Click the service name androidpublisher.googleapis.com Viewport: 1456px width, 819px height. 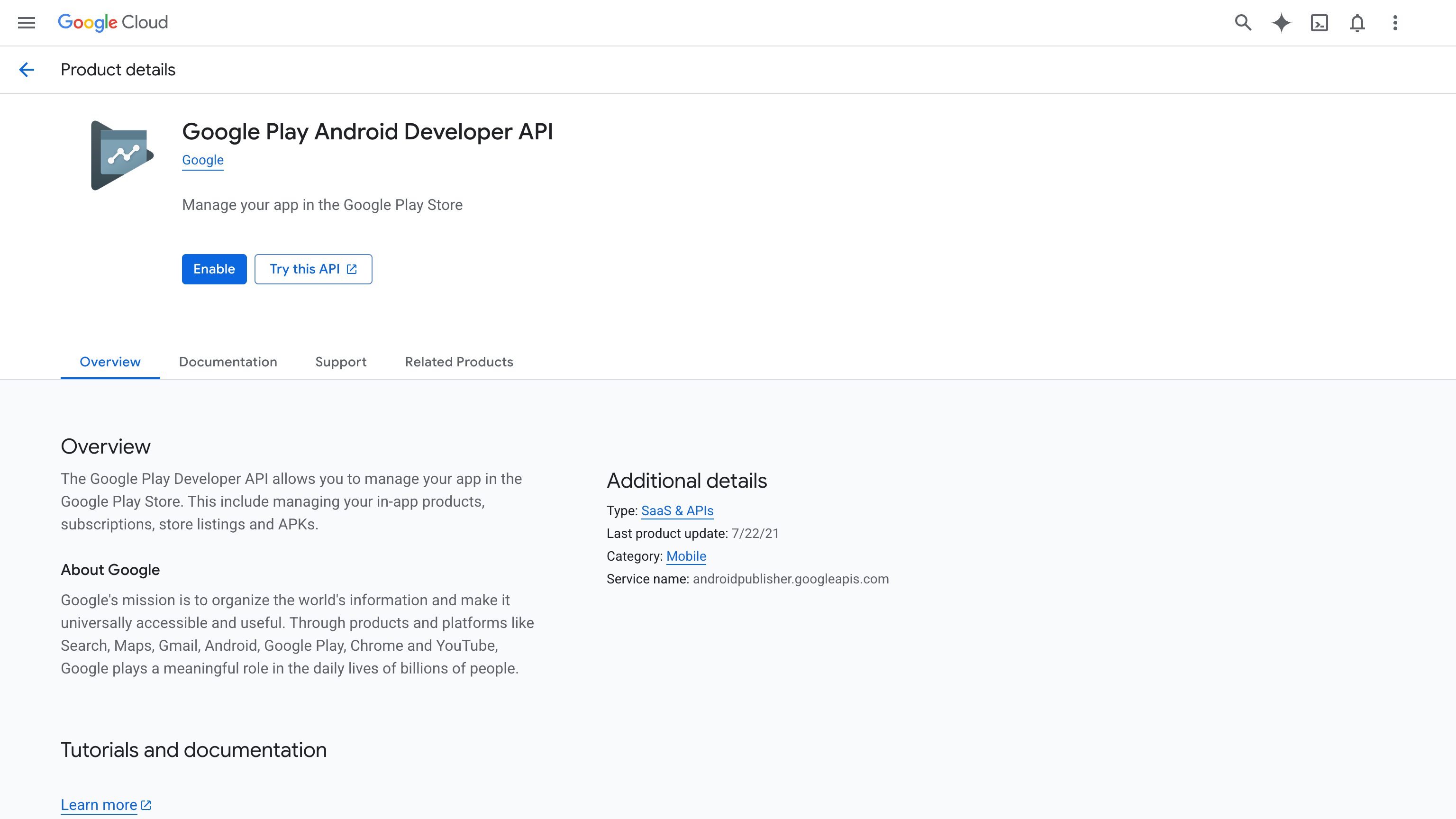pos(791,579)
